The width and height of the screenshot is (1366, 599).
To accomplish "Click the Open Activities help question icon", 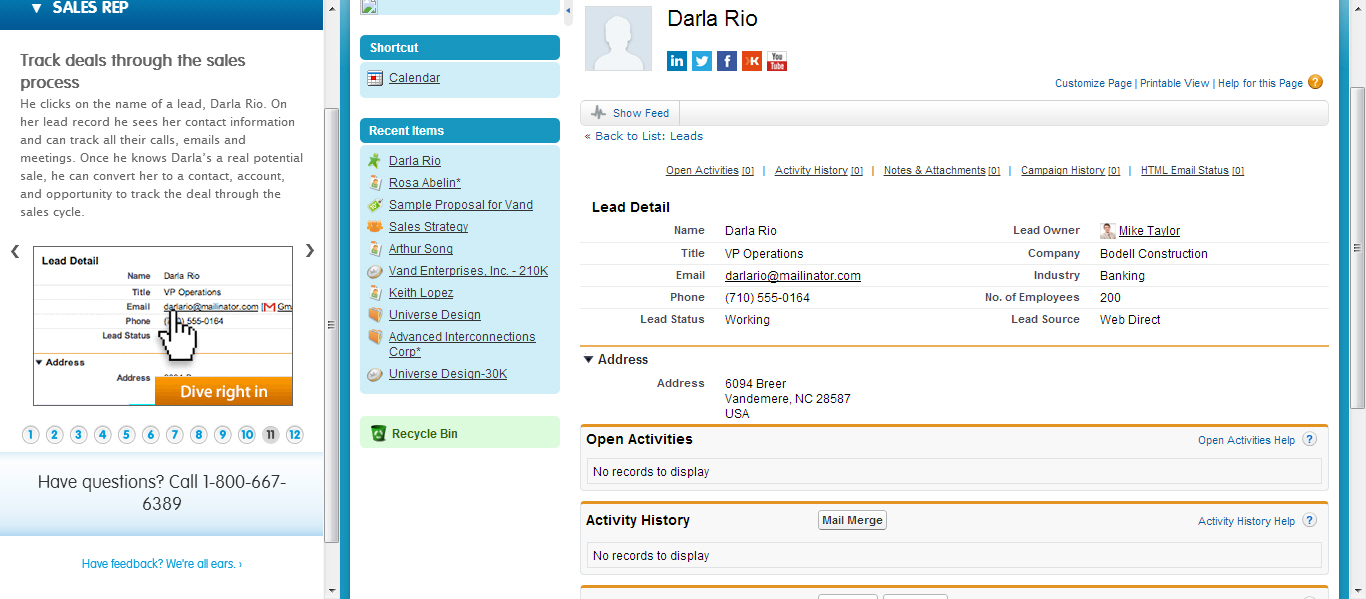I will [x=1309, y=440].
